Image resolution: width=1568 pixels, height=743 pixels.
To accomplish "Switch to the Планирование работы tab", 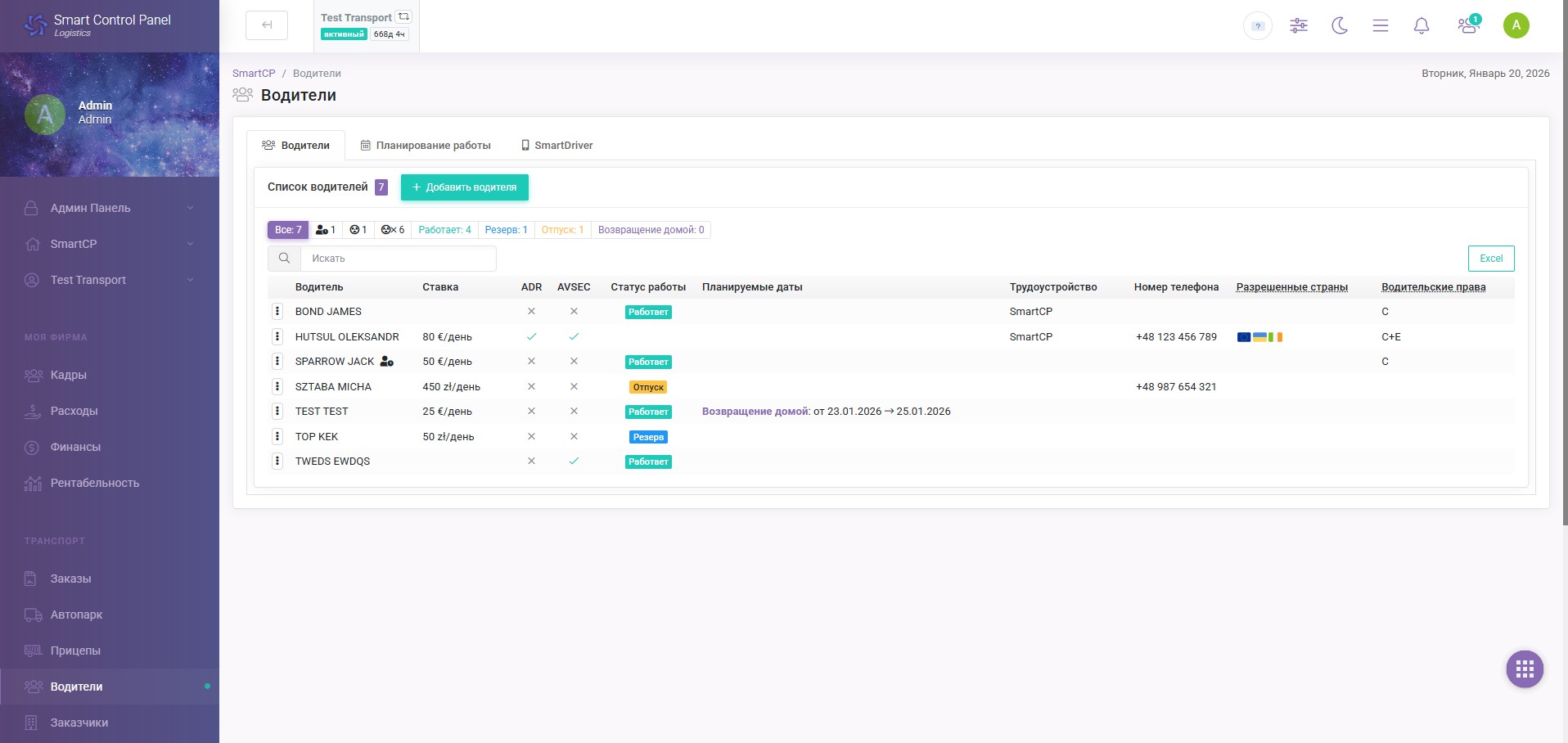I will pyautogui.click(x=426, y=146).
